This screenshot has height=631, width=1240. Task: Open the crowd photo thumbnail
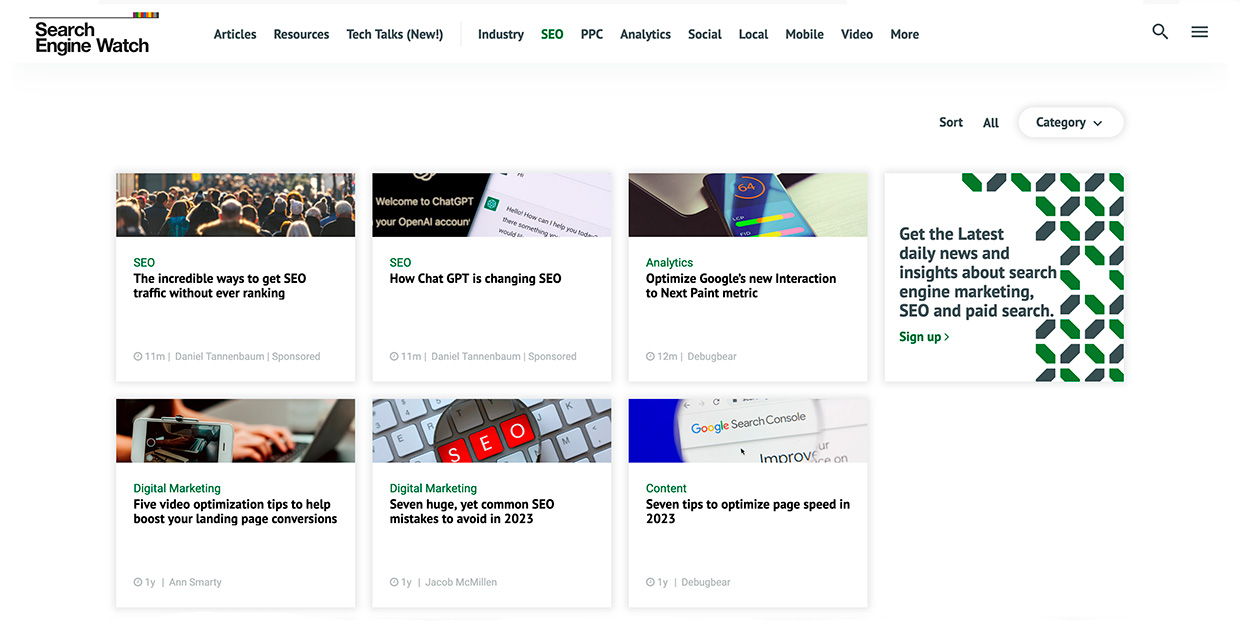coord(235,205)
